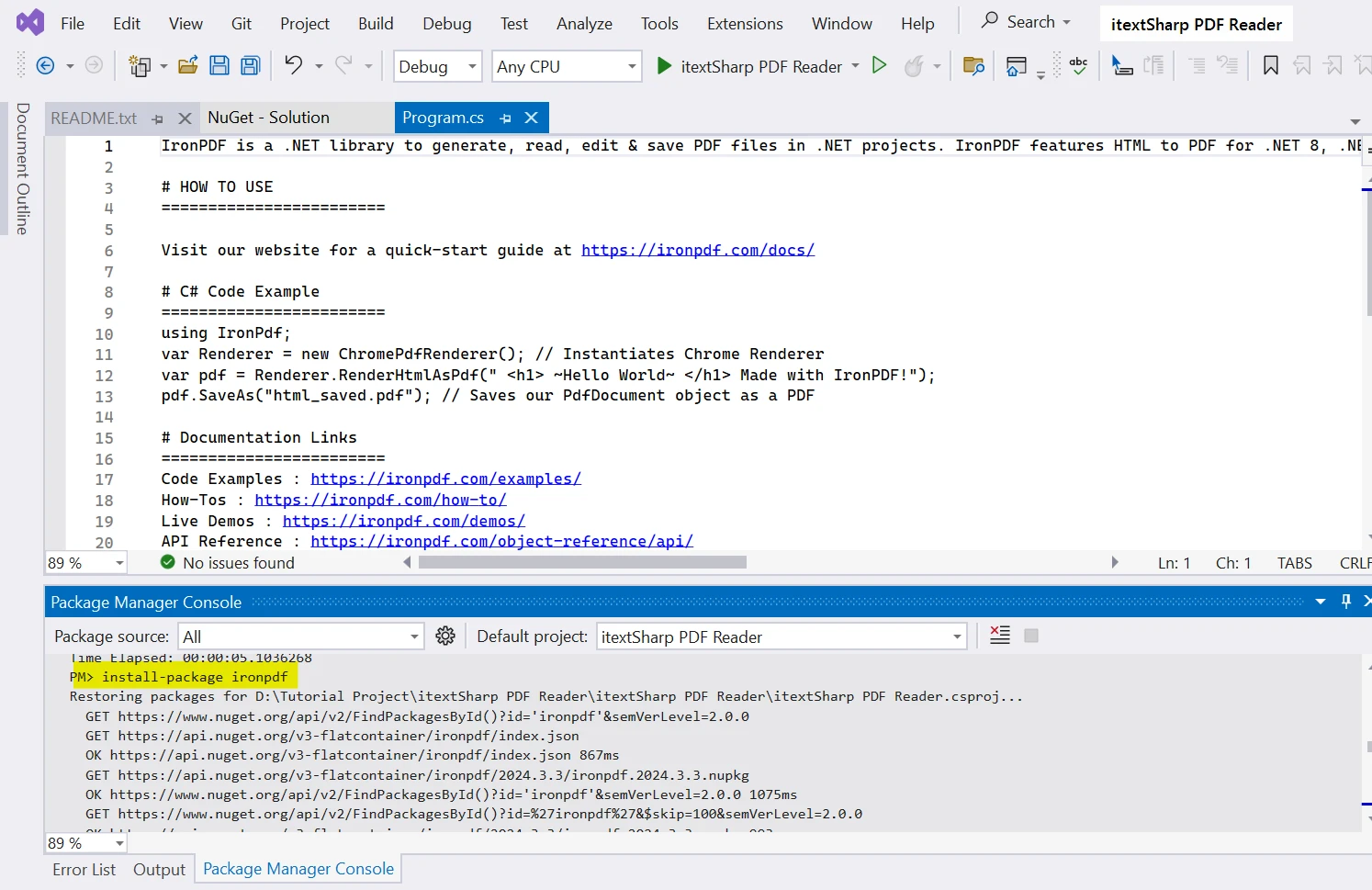Expand the startup project dropdown arrow

856,66
